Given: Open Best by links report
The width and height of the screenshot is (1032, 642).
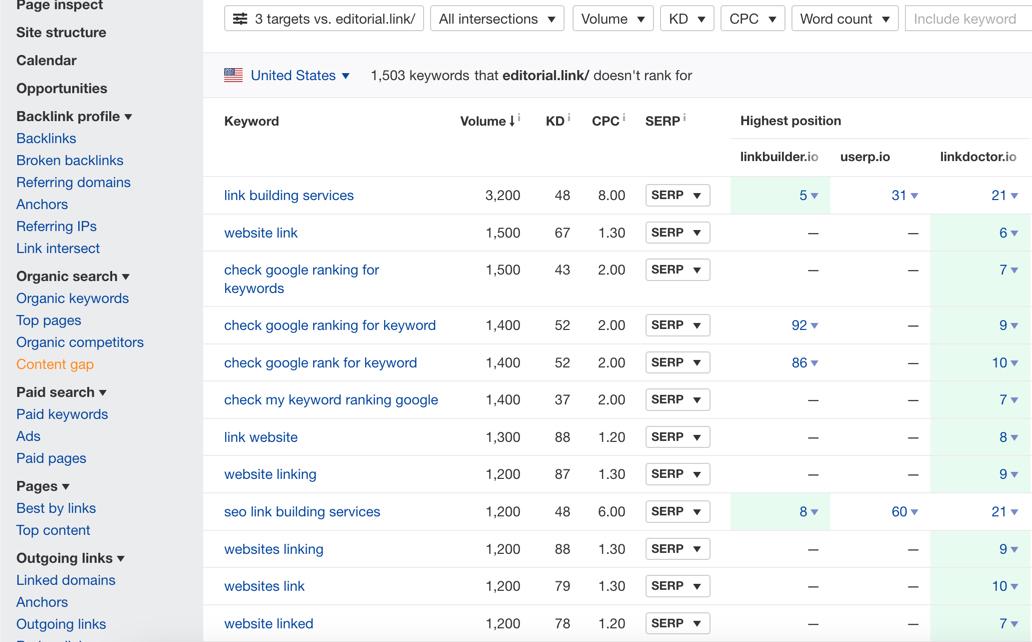Looking at the screenshot, I should point(56,508).
